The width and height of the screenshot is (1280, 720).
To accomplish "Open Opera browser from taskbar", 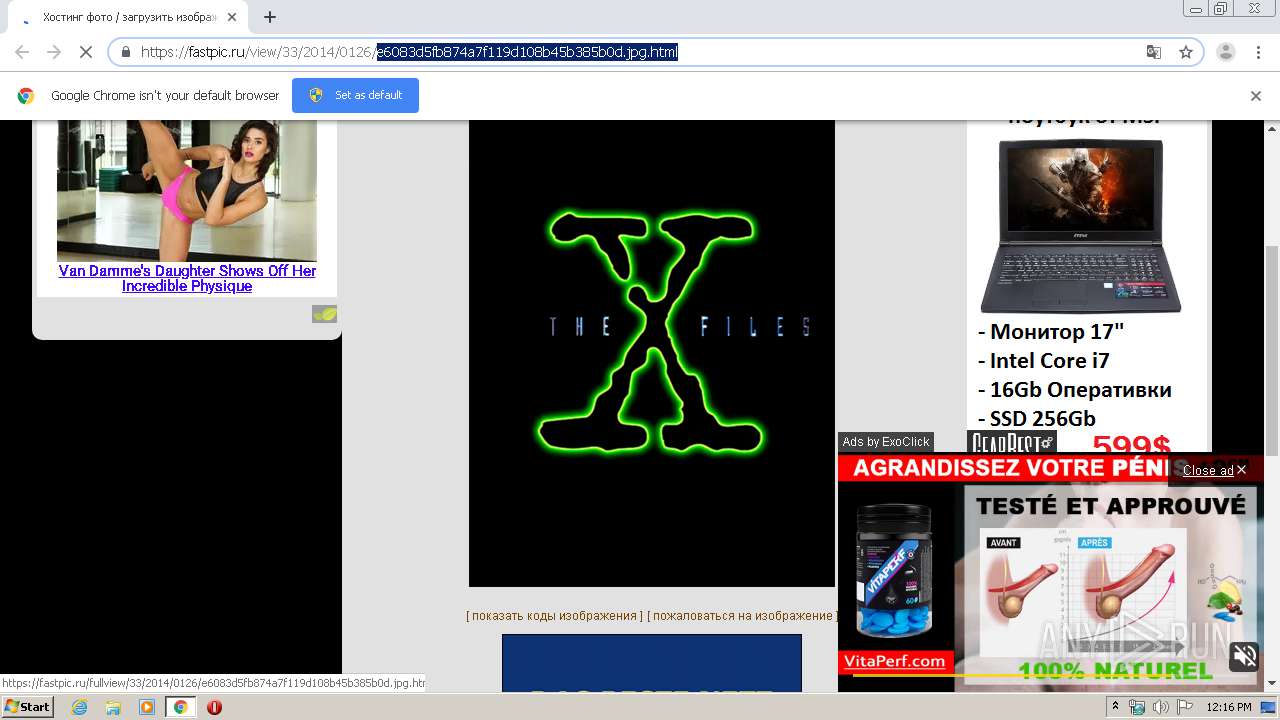I will pos(214,707).
